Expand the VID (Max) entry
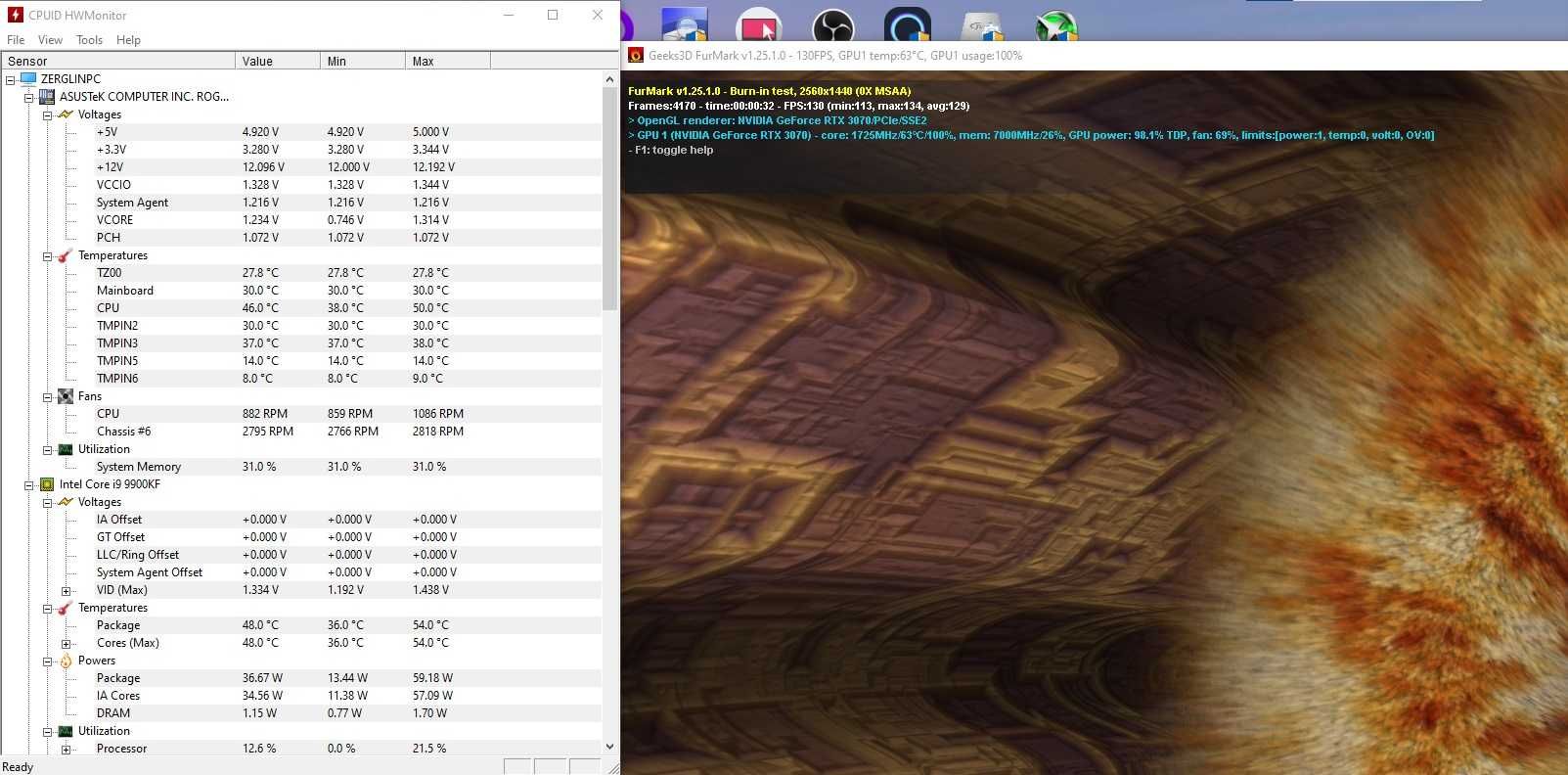1568x775 pixels. (66, 590)
